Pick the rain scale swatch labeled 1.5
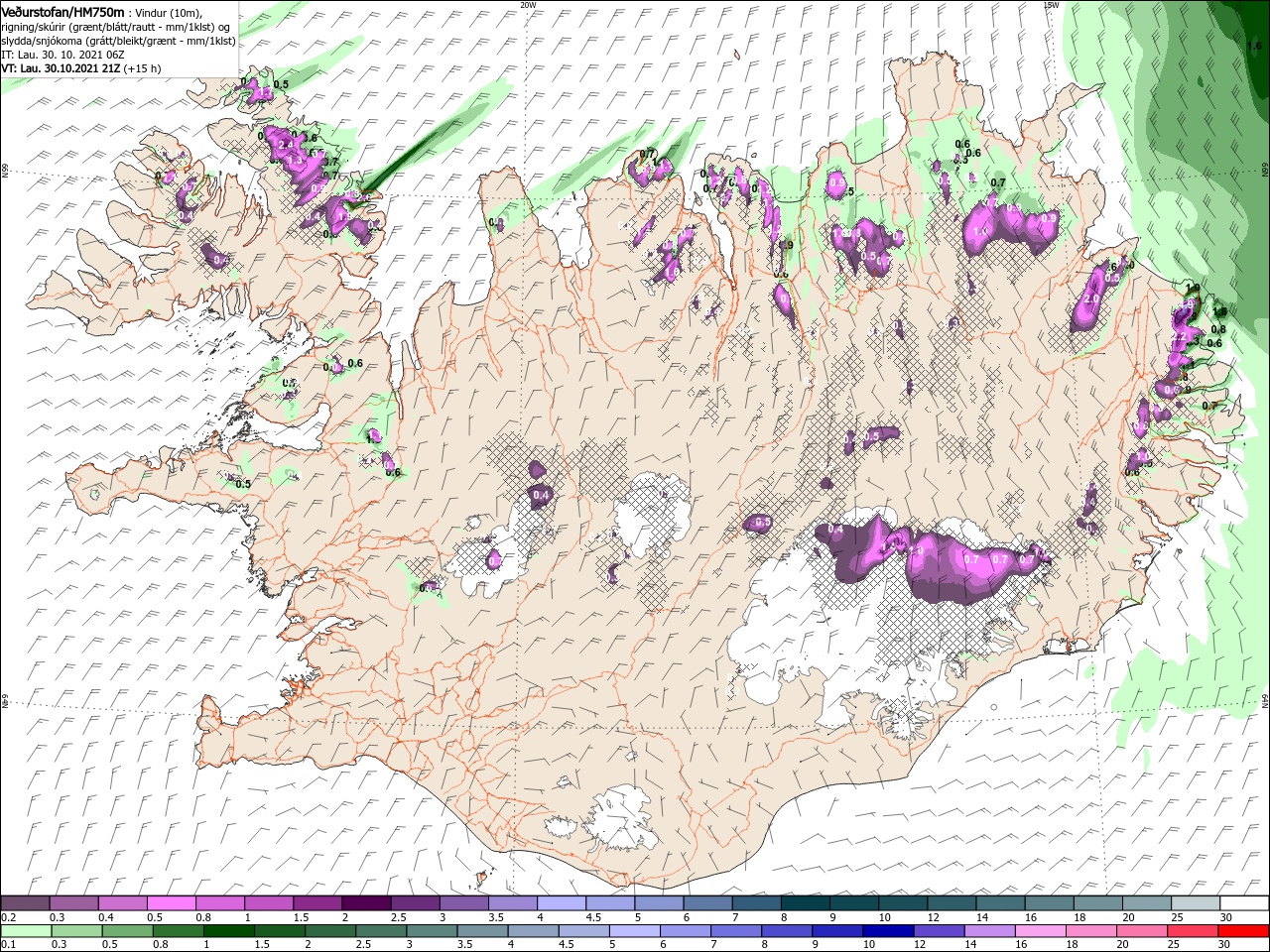The height and width of the screenshot is (952, 1270). [279, 931]
